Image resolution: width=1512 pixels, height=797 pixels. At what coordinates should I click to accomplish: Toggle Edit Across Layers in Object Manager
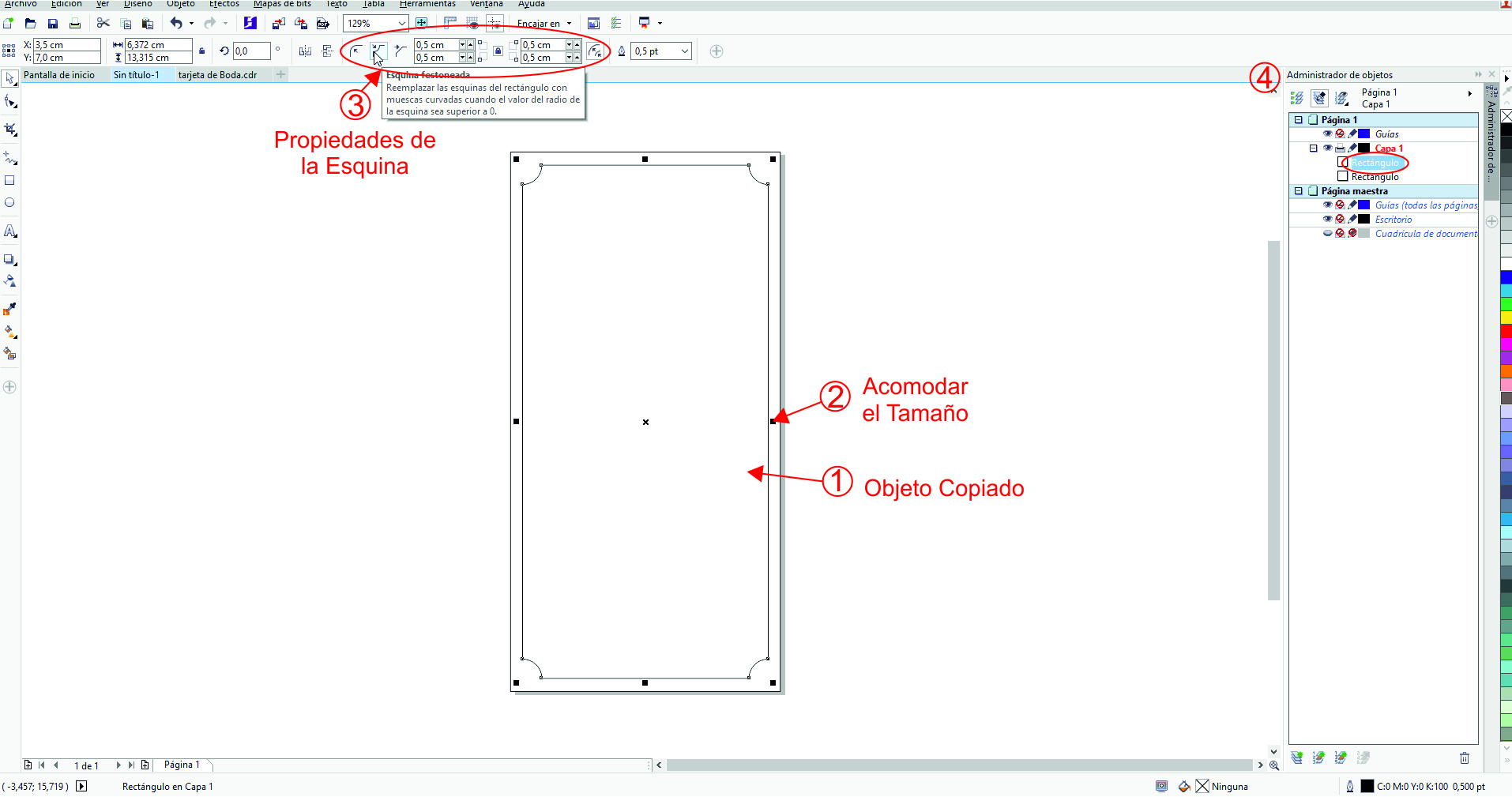1319,98
